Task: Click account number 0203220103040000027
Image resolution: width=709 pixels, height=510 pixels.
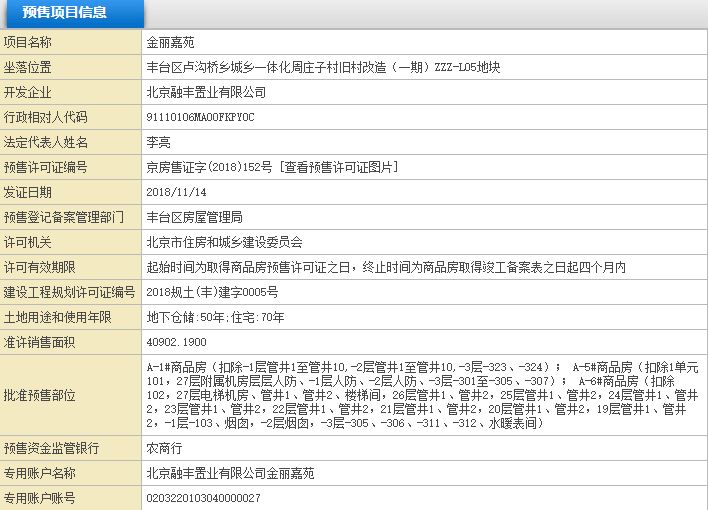Action: point(203,498)
